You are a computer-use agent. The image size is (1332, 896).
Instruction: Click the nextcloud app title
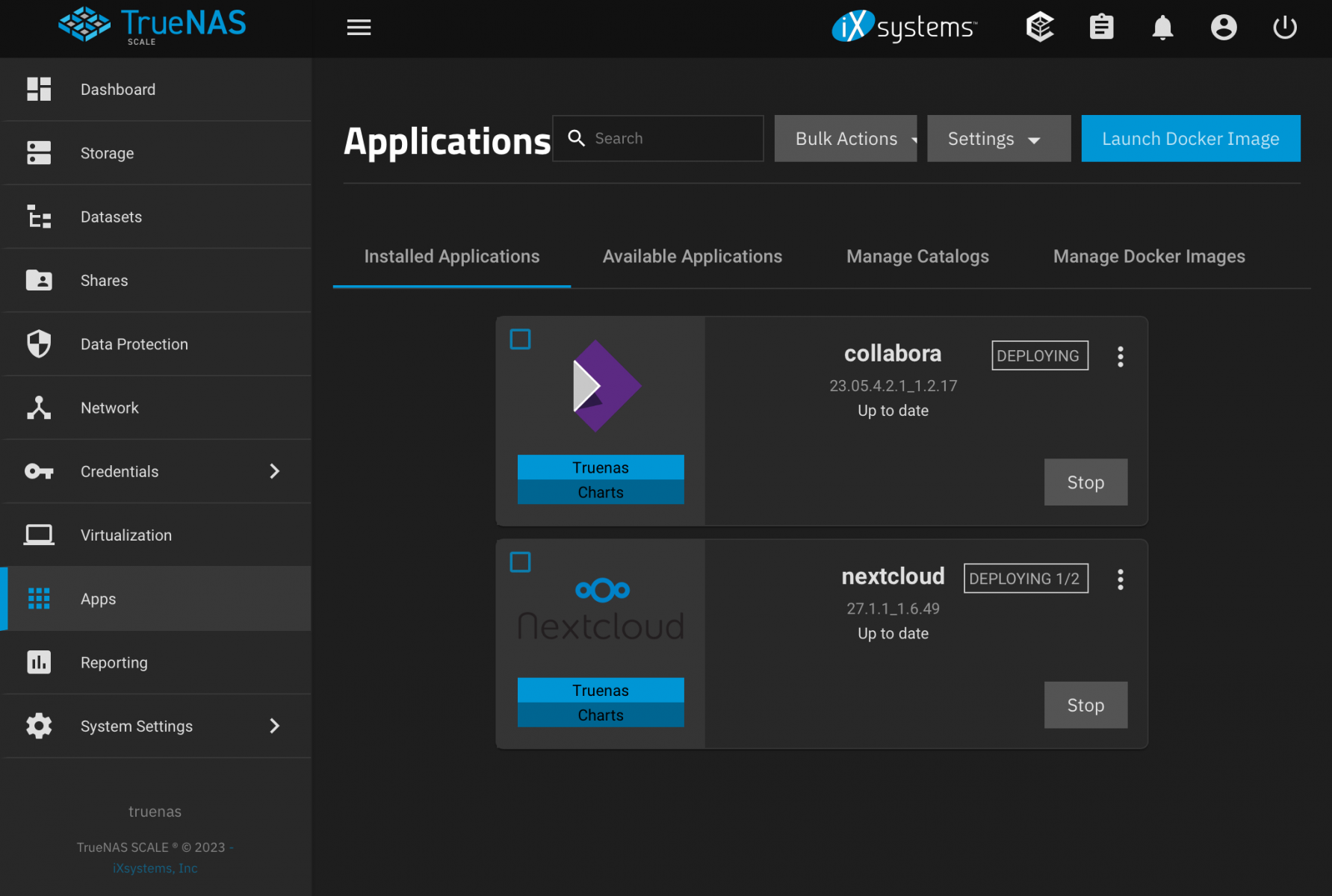point(893,576)
